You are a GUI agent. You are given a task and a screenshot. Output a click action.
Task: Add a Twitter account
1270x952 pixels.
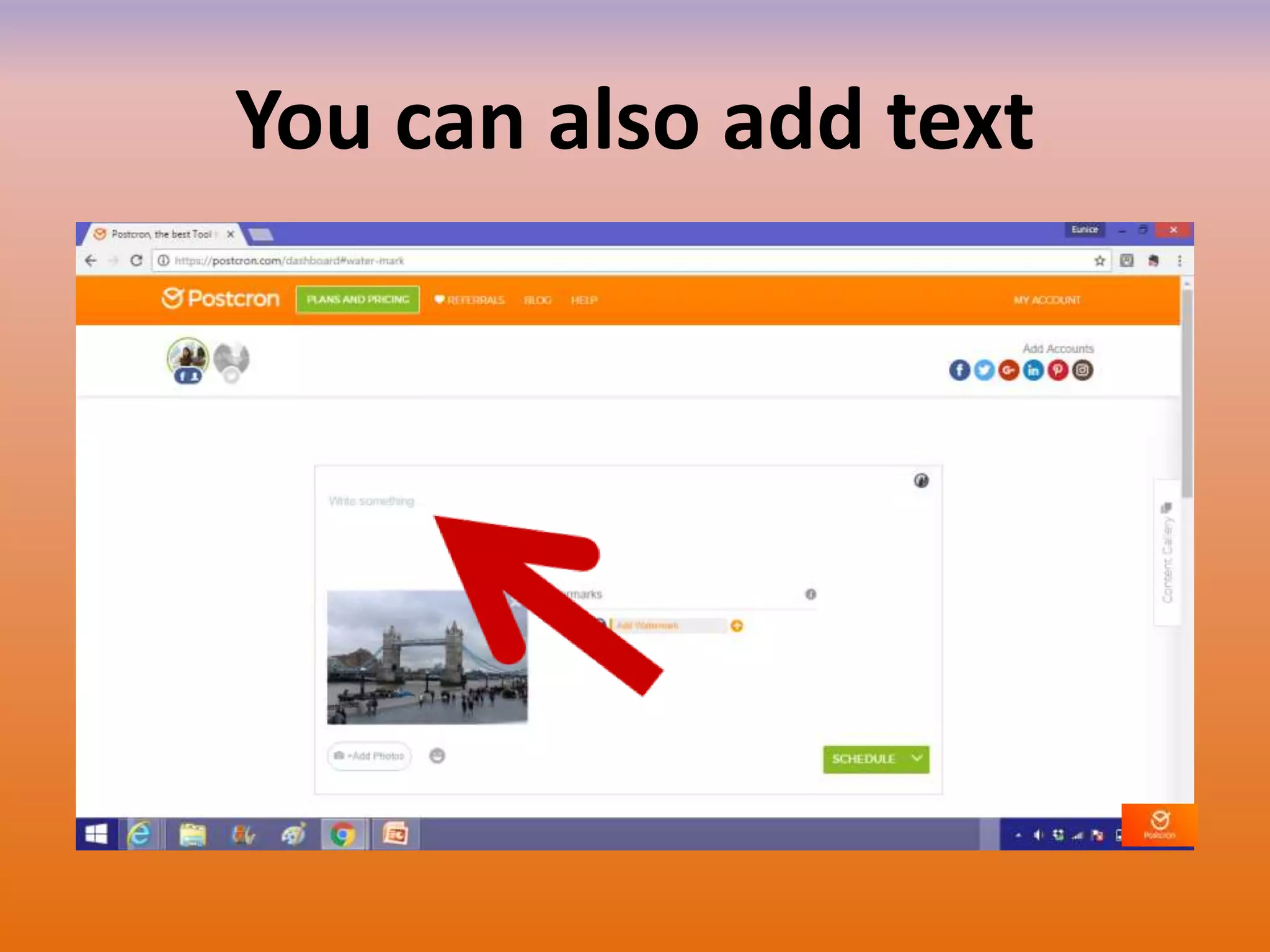[x=984, y=371]
